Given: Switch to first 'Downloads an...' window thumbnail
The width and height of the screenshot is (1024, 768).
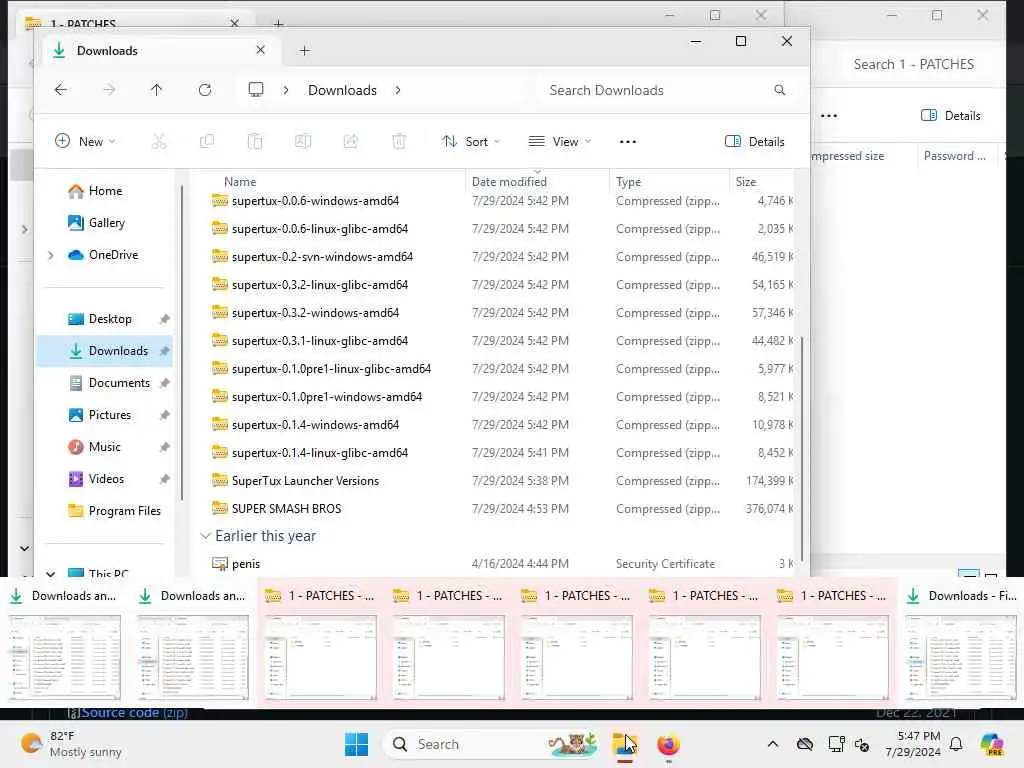Looking at the screenshot, I should coord(64,644).
